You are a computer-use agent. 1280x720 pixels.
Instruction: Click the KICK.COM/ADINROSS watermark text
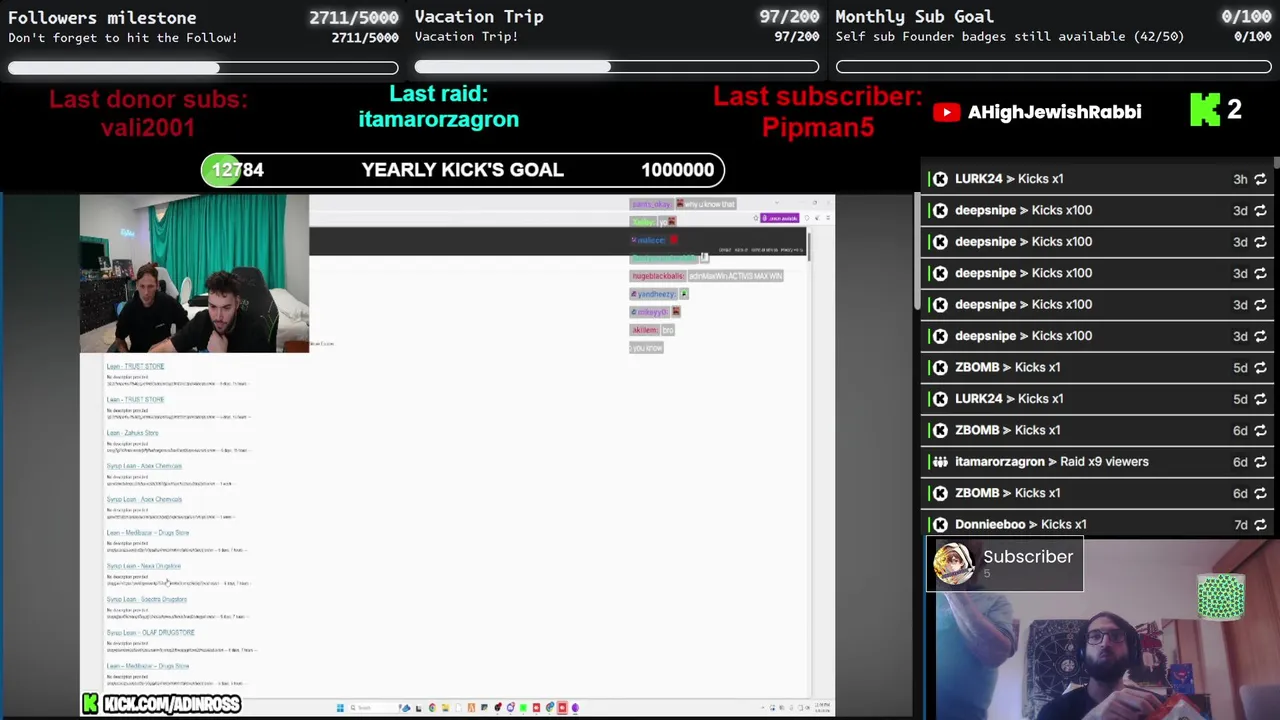click(171, 705)
